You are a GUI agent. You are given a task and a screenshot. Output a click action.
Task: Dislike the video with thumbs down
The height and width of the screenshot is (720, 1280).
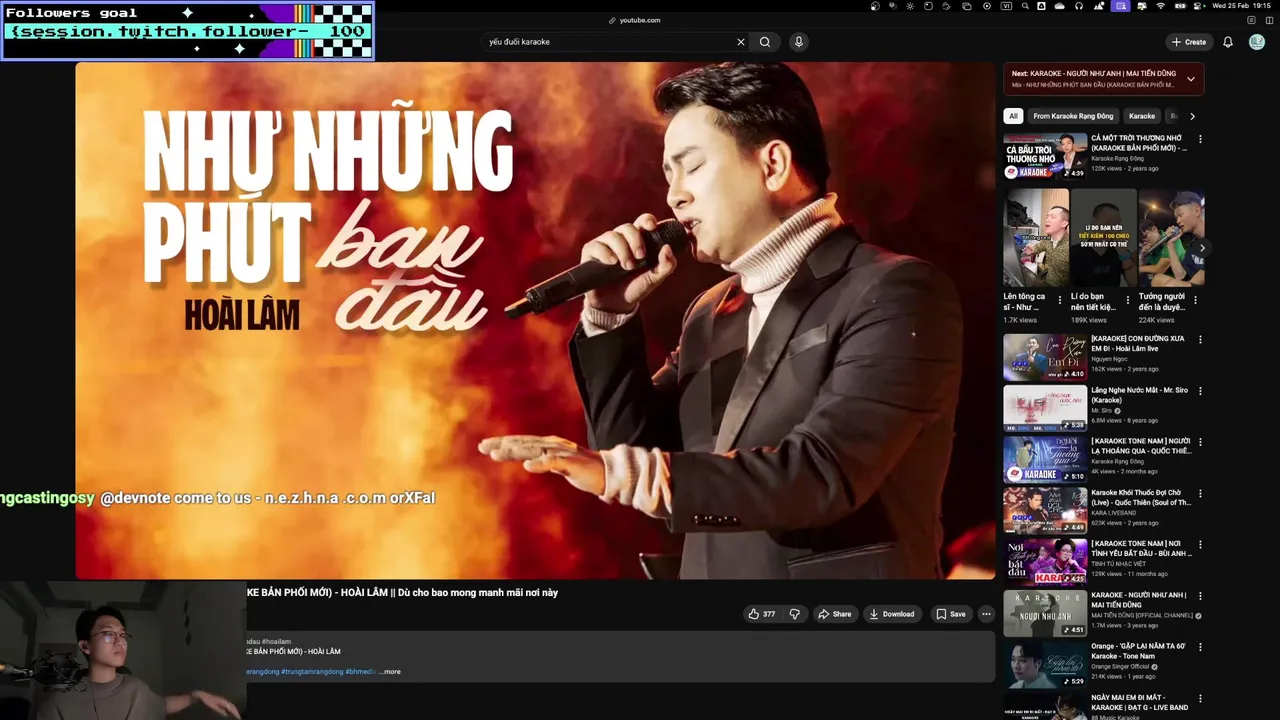pos(795,614)
